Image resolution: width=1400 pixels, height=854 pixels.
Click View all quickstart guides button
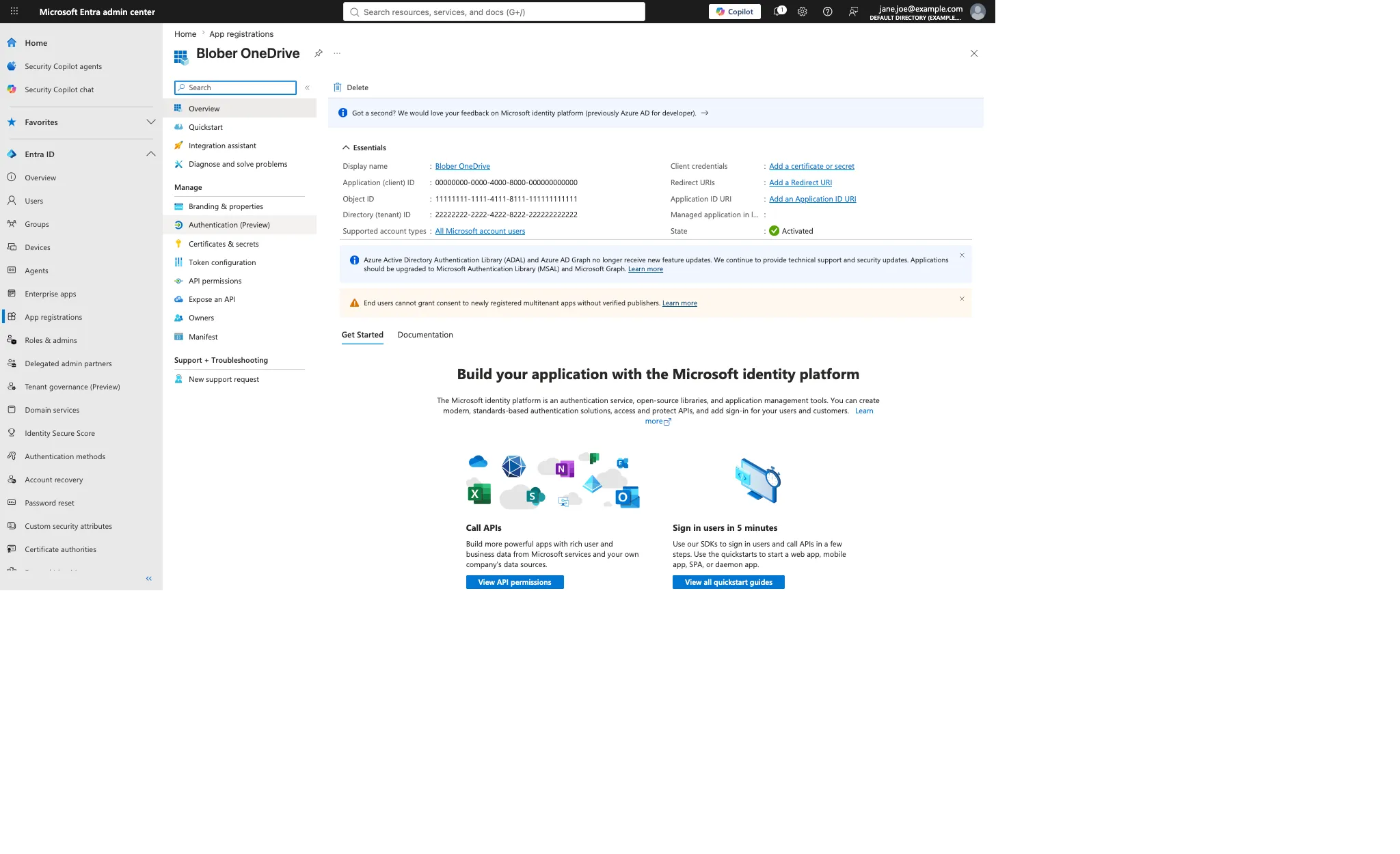coord(729,582)
